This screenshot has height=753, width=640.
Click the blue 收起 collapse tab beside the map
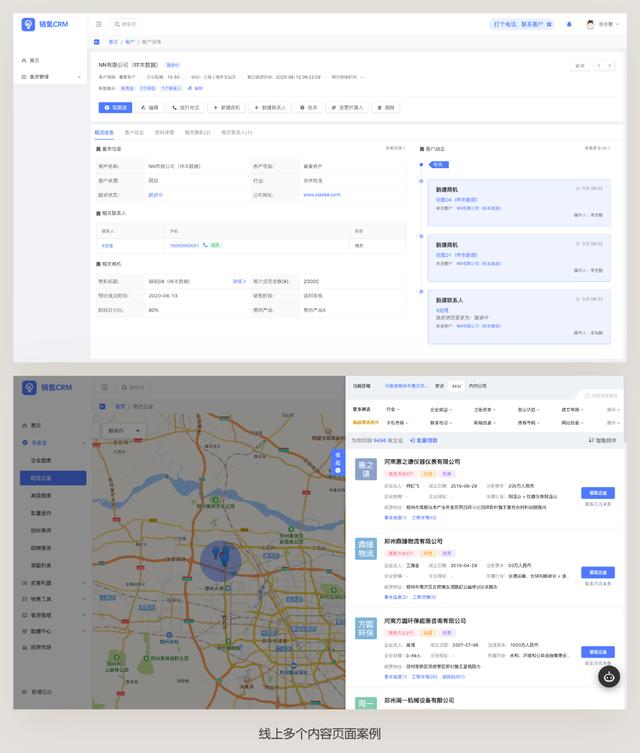click(x=338, y=462)
